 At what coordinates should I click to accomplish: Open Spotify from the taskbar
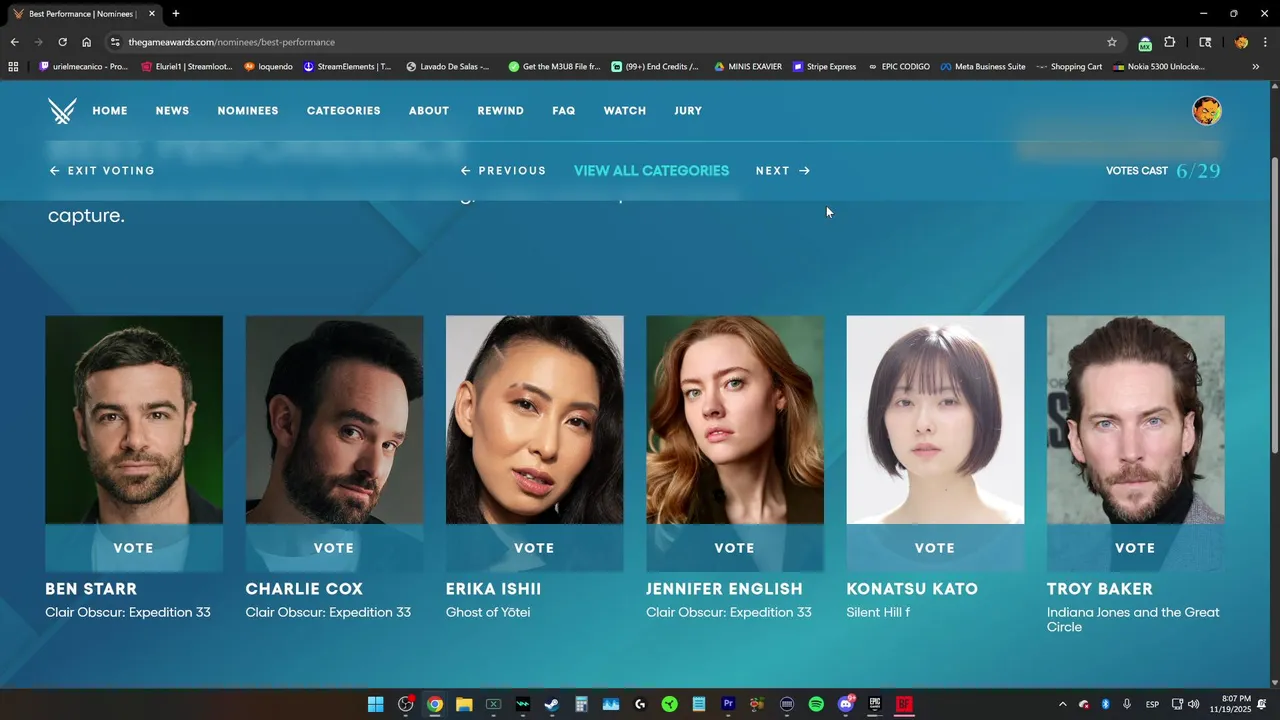tap(816, 704)
